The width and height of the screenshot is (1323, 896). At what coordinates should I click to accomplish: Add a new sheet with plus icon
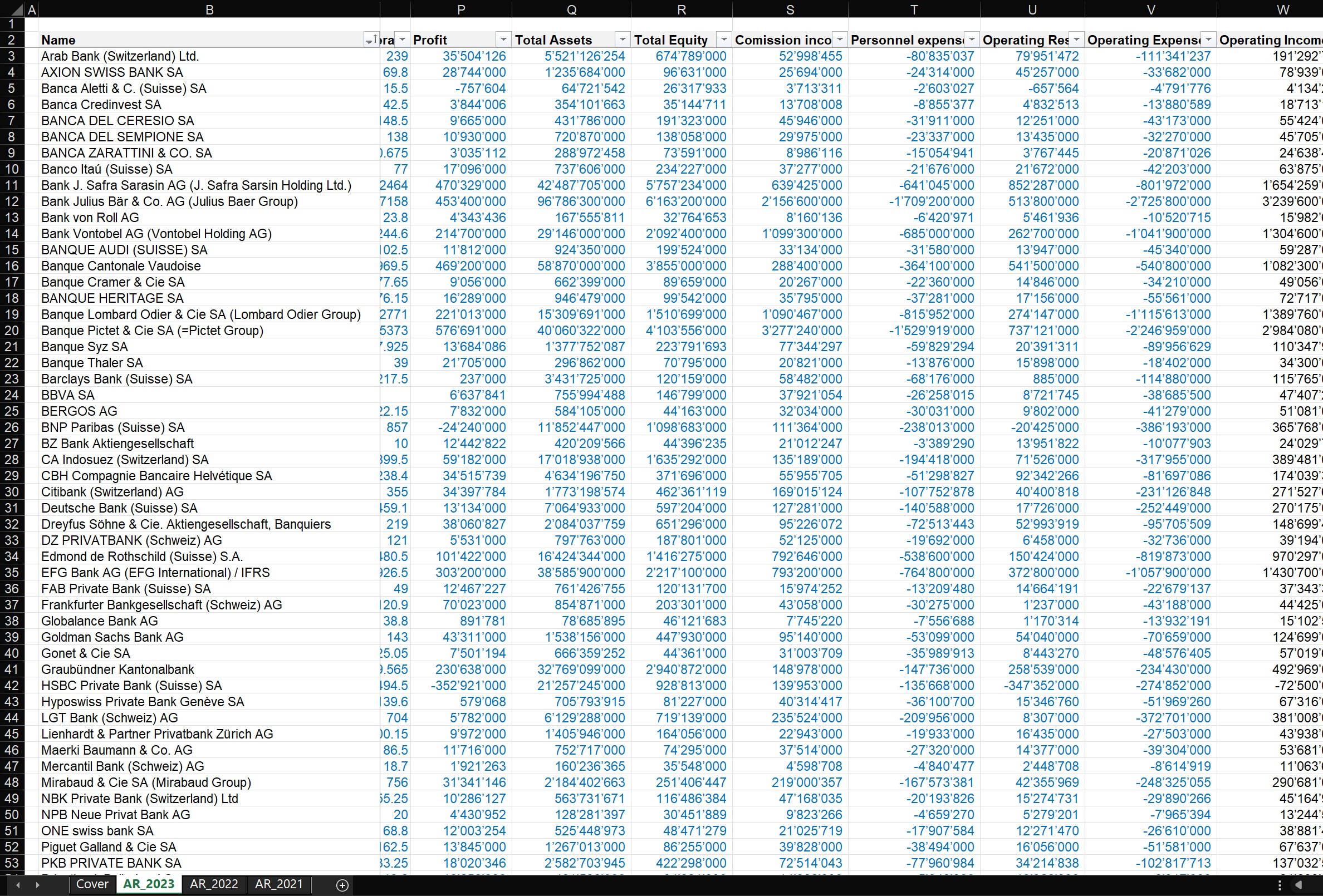[x=342, y=885]
